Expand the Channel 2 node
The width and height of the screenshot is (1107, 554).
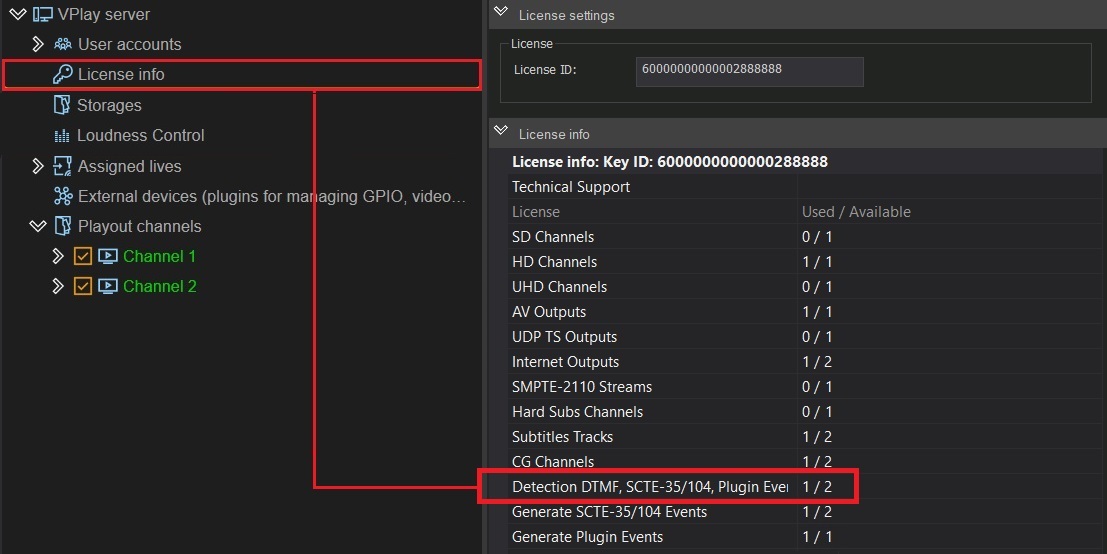(58, 286)
